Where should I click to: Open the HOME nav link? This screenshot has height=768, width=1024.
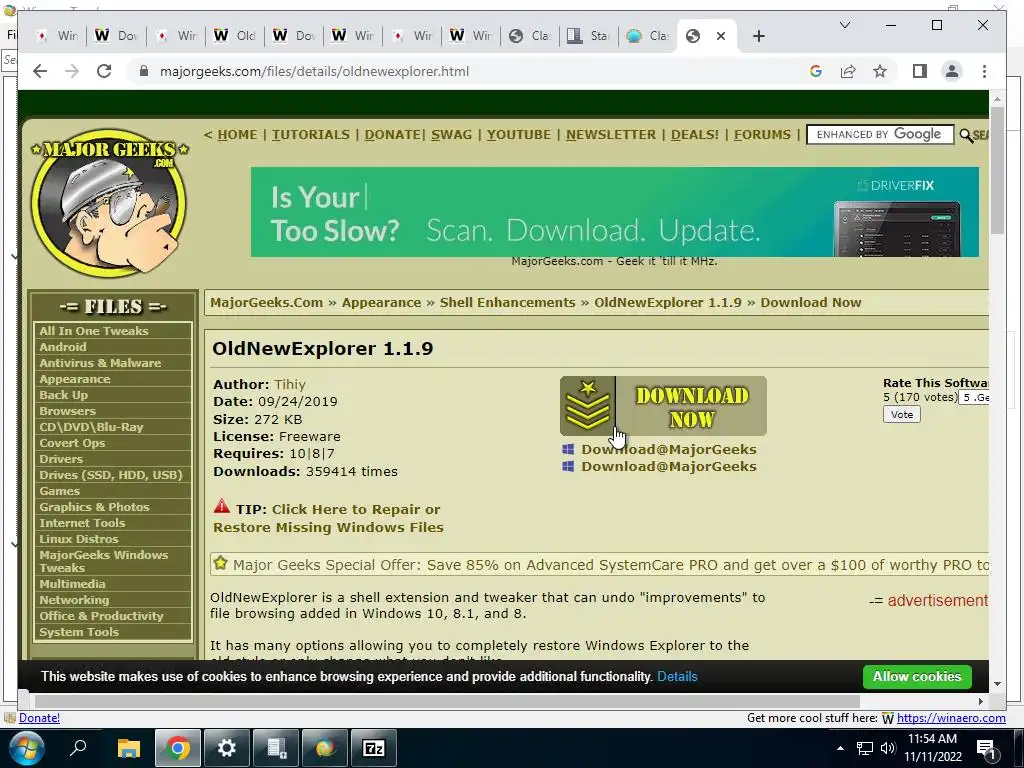(x=237, y=135)
